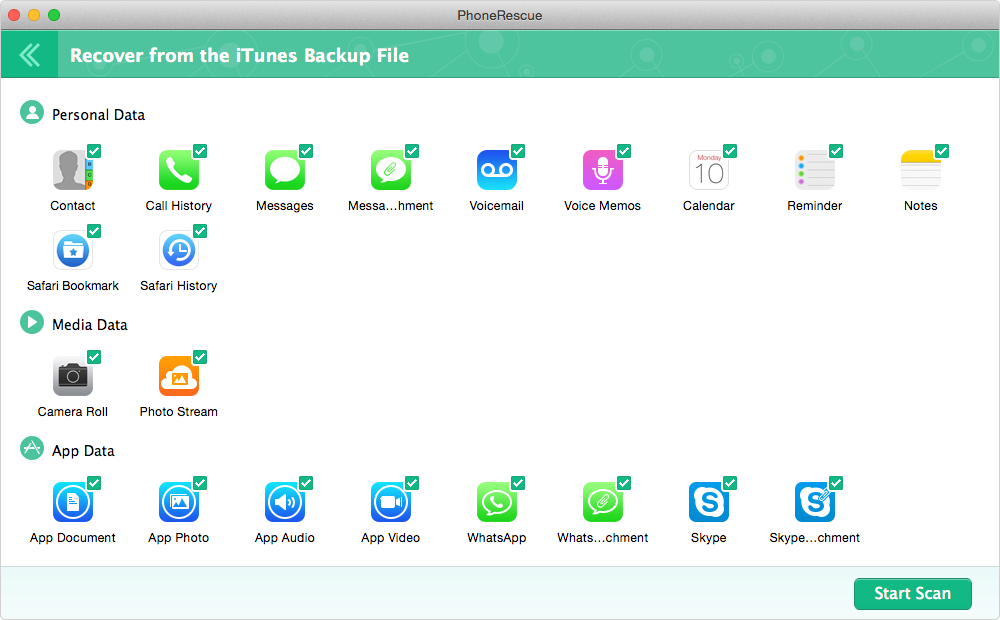Click the App Data section icon
1000x620 pixels.
[32, 448]
